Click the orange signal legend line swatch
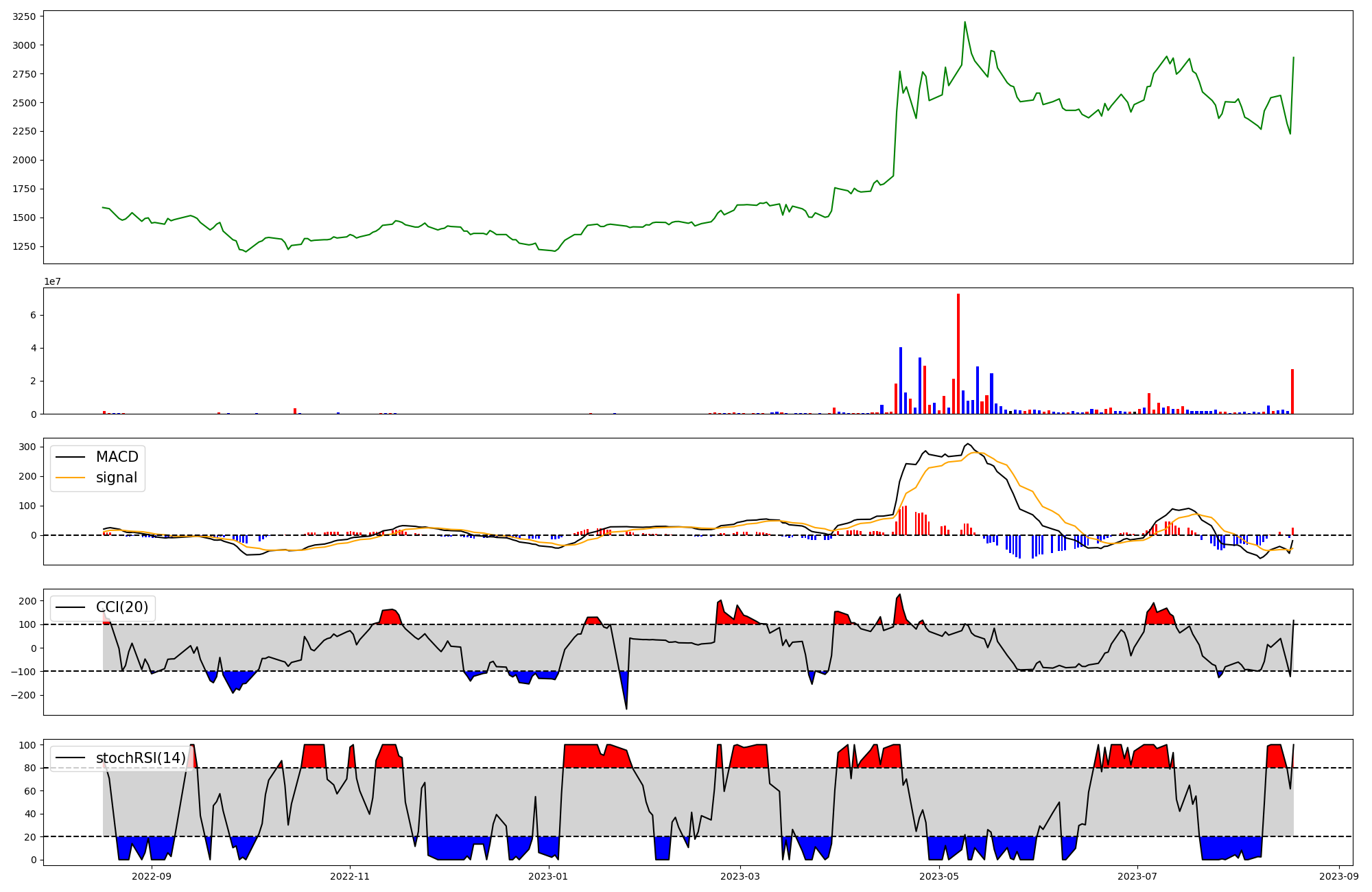The image size is (1372, 892). (70, 478)
